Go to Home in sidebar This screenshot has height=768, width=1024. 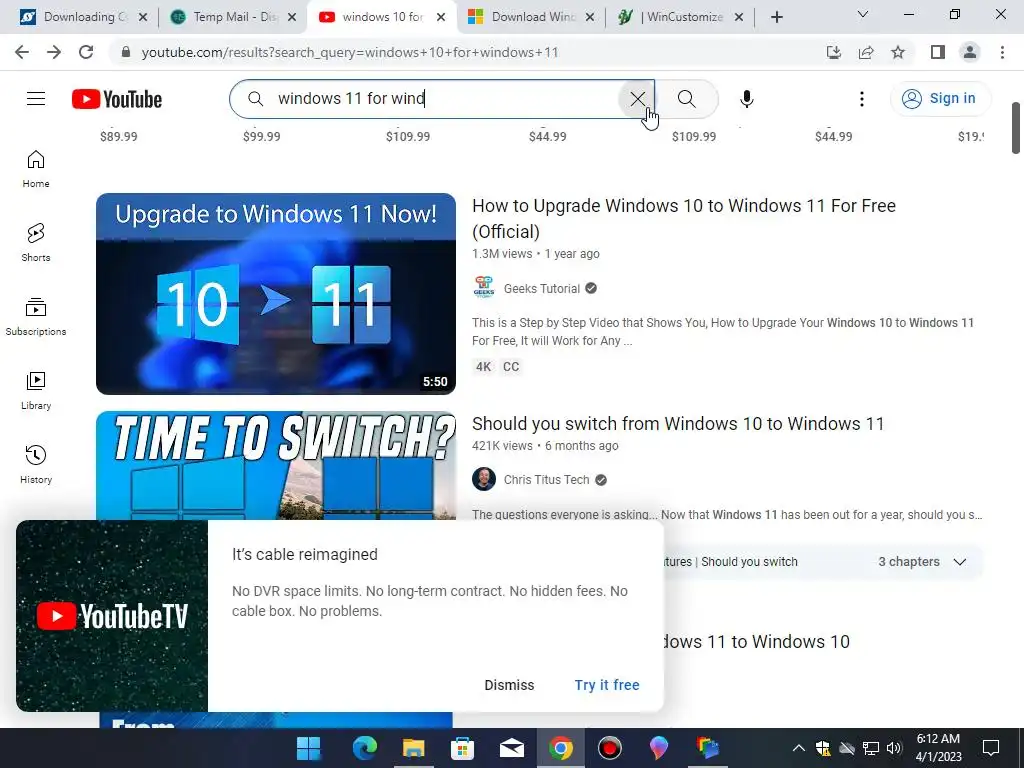36,169
